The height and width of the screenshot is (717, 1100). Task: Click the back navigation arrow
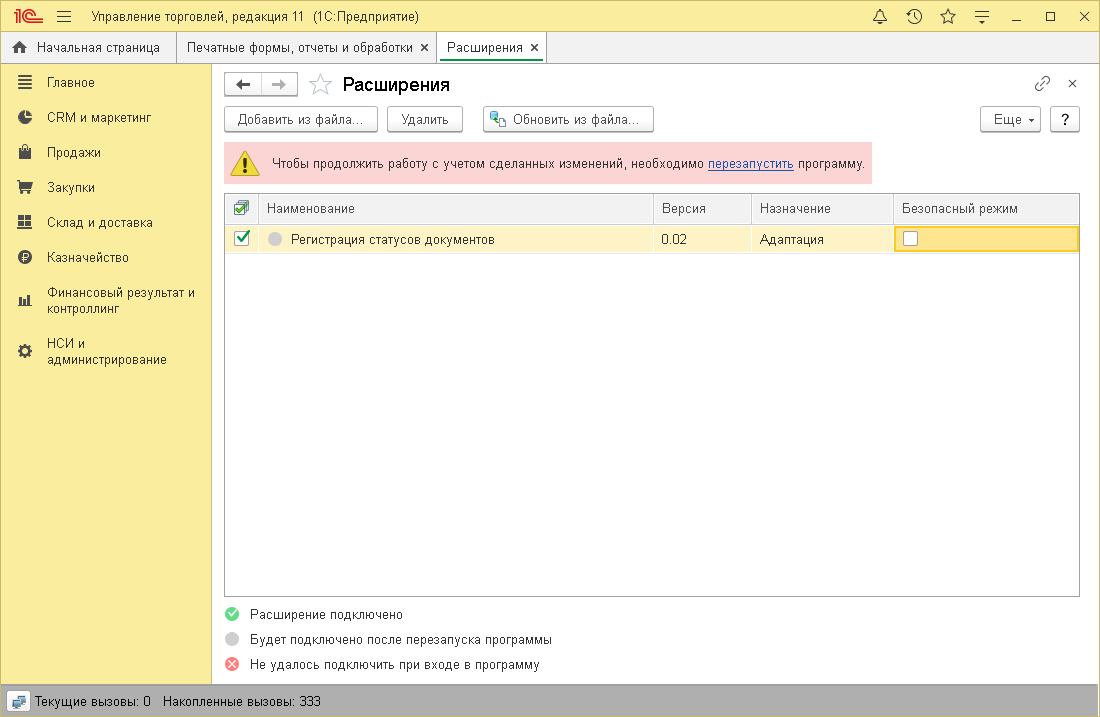click(241, 84)
